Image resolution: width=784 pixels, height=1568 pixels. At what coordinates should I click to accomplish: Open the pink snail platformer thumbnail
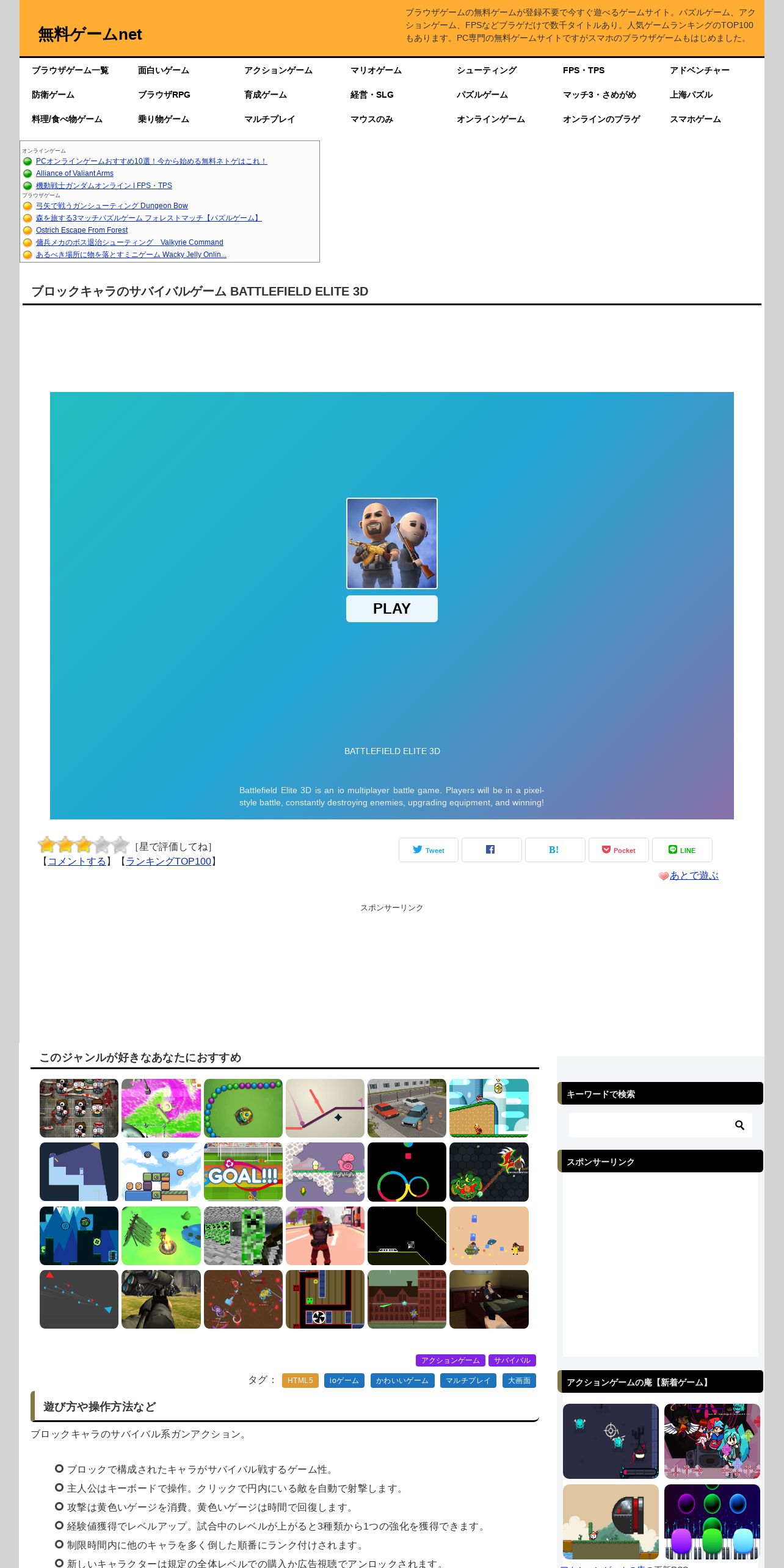click(x=325, y=1172)
